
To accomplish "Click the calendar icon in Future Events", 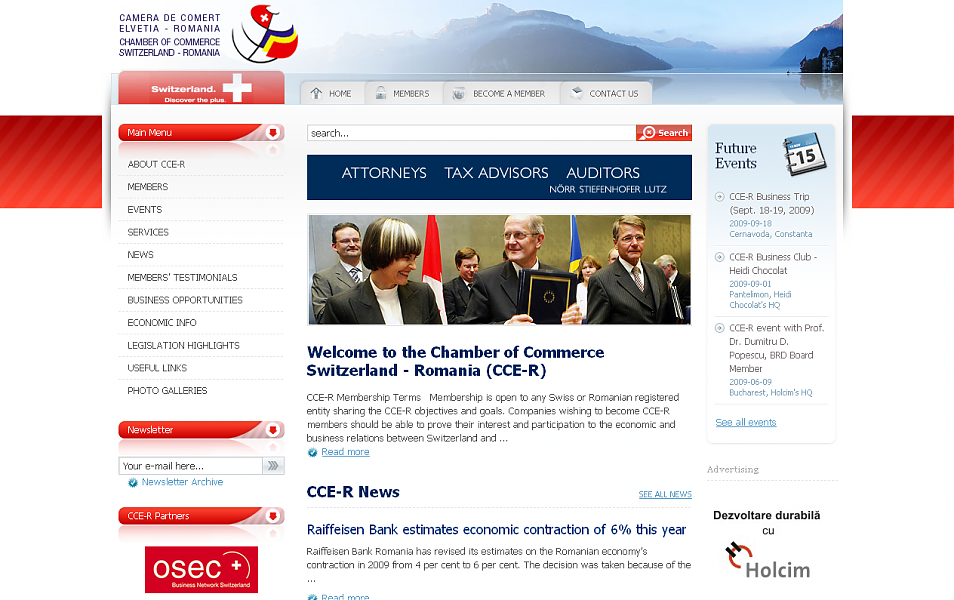I will point(804,155).
